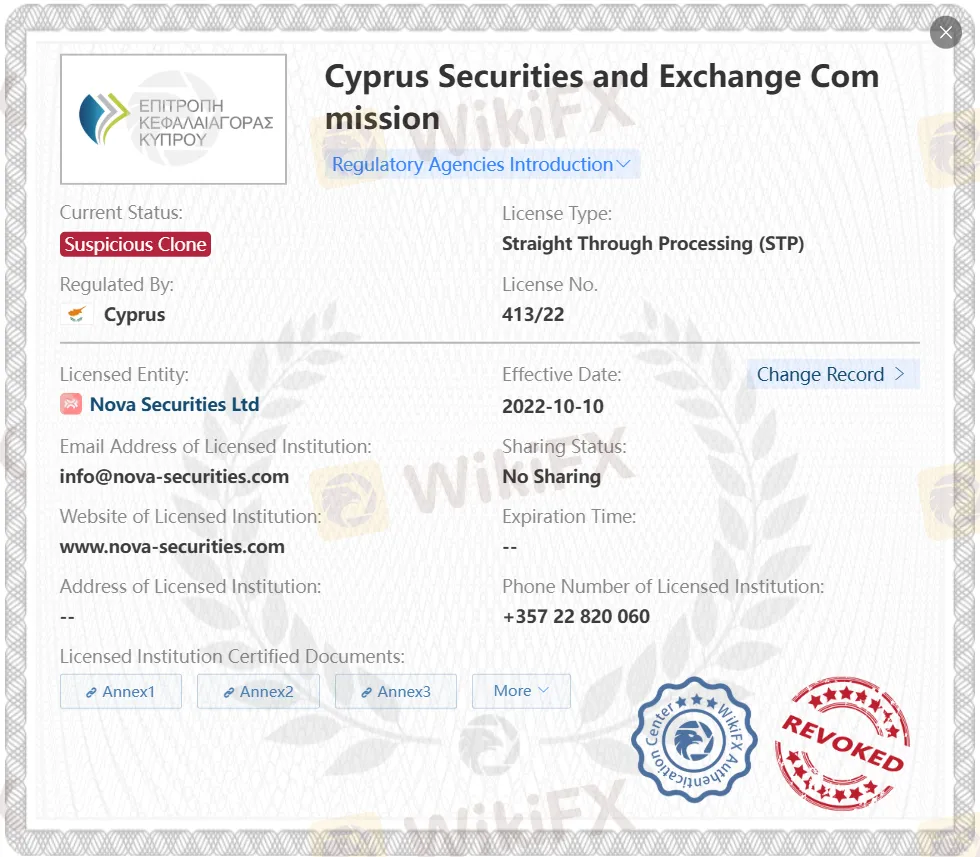Viewport: 980px width, 857px height.
Task: Select effective date 2022-10-10
Action: click(553, 407)
